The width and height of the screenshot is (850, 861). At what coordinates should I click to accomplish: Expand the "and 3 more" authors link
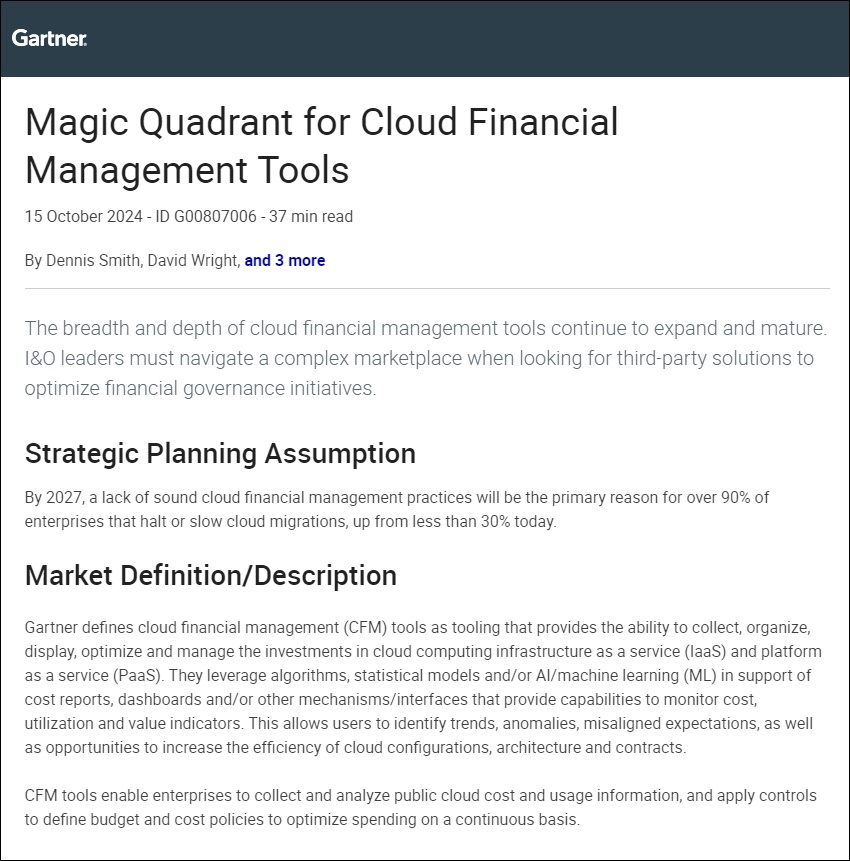click(x=285, y=260)
